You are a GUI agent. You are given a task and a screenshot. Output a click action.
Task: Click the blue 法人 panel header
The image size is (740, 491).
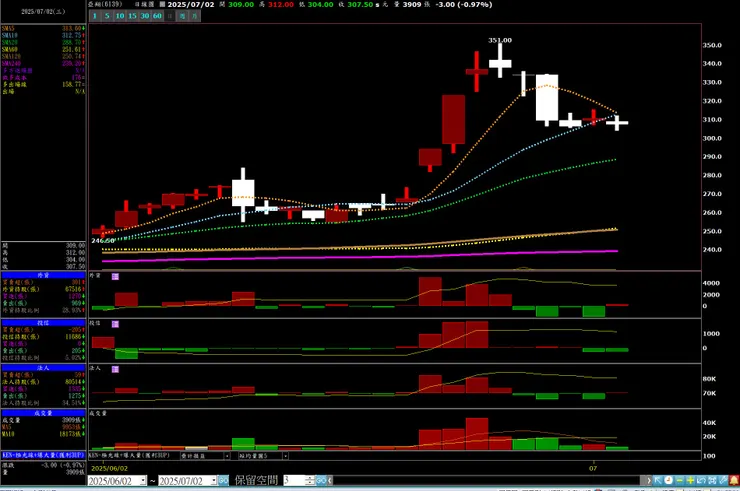coord(43,367)
